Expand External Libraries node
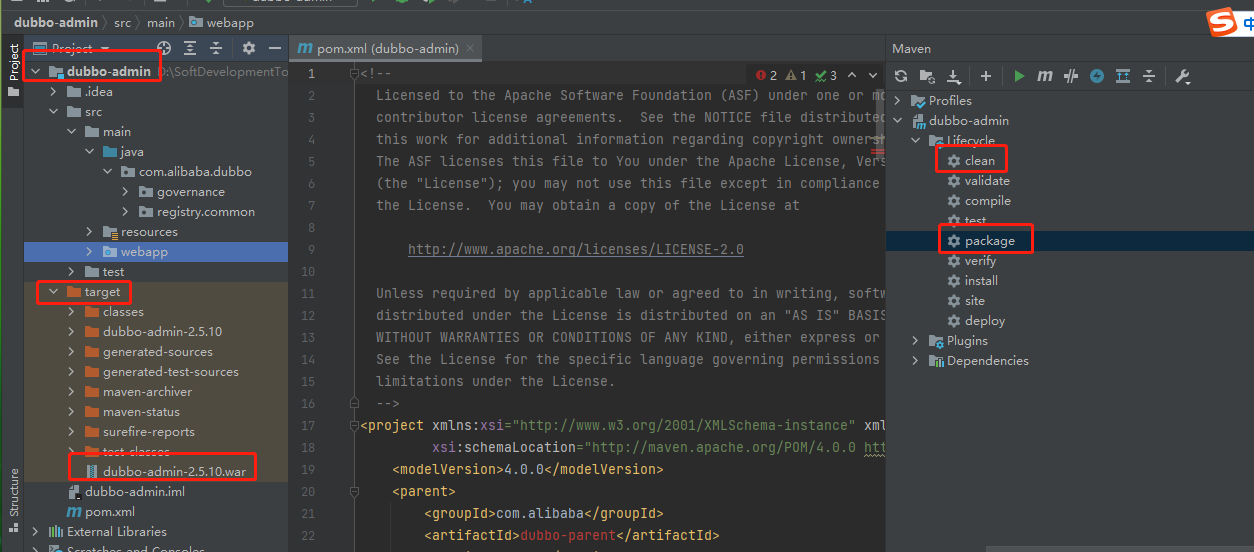The width and height of the screenshot is (1254, 552). pos(36,531)
